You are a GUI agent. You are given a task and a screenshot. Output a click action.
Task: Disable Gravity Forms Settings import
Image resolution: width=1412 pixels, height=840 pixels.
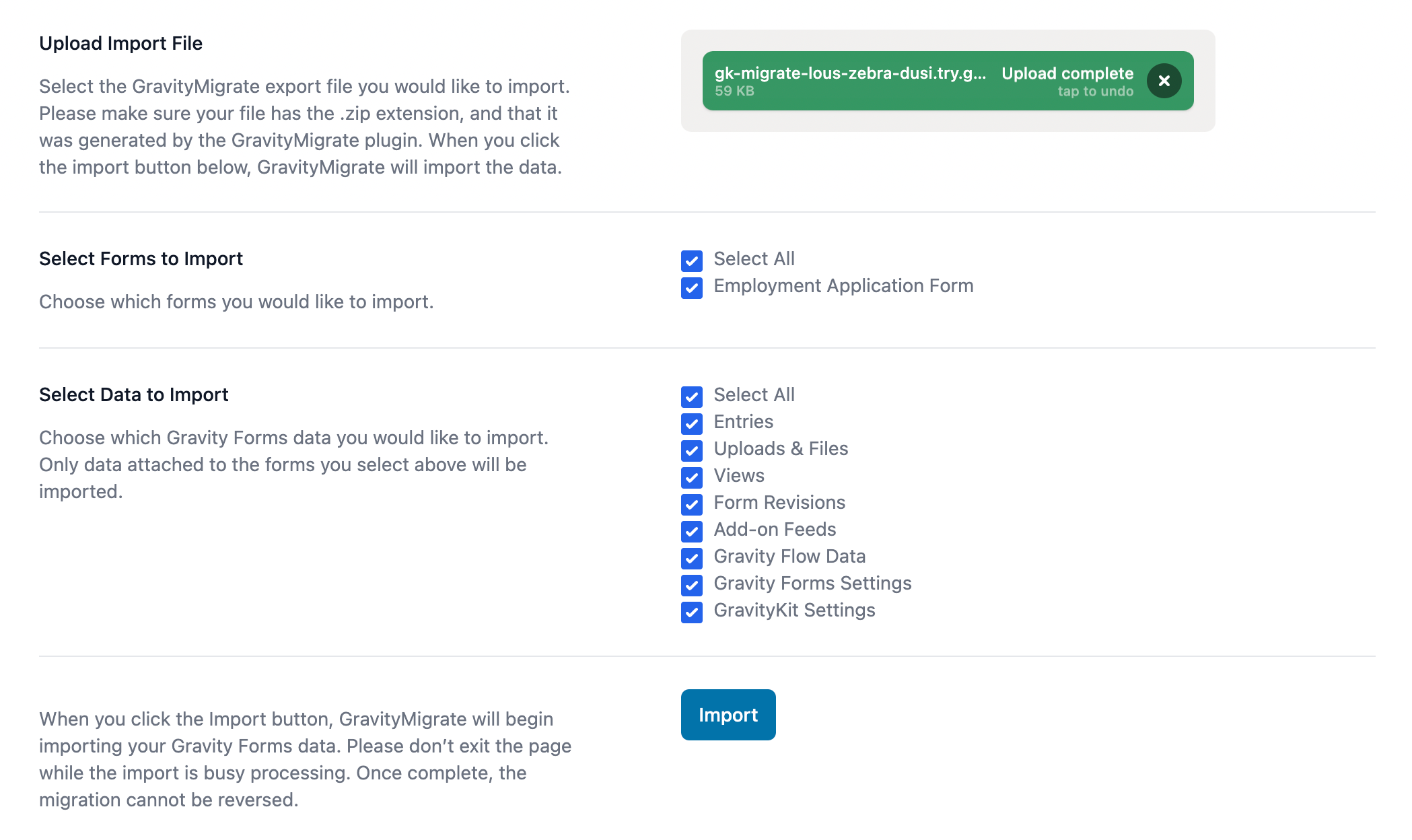pyautogui.click(x=691, y=585)
